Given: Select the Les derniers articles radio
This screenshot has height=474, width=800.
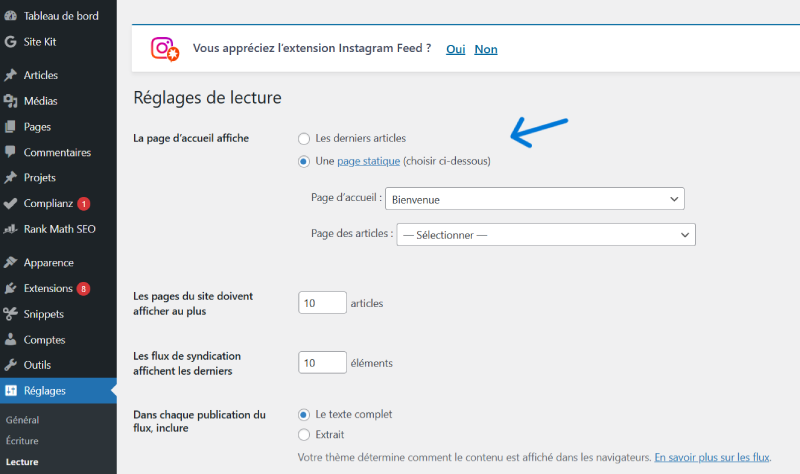Looking at the screenshot, I should click(304, 139).
